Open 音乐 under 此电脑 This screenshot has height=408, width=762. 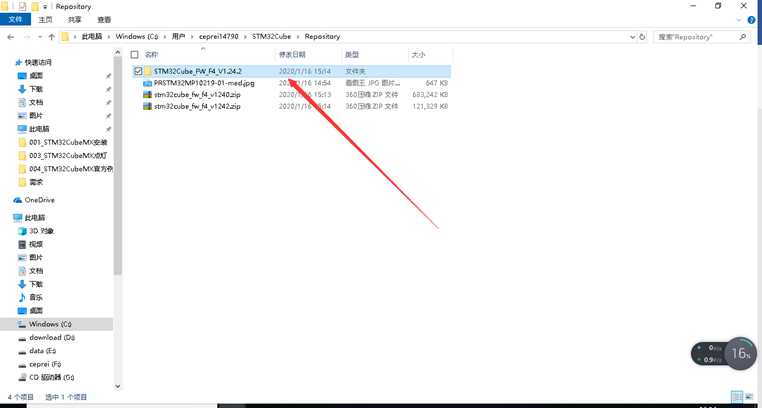click(x=36, y=297)
